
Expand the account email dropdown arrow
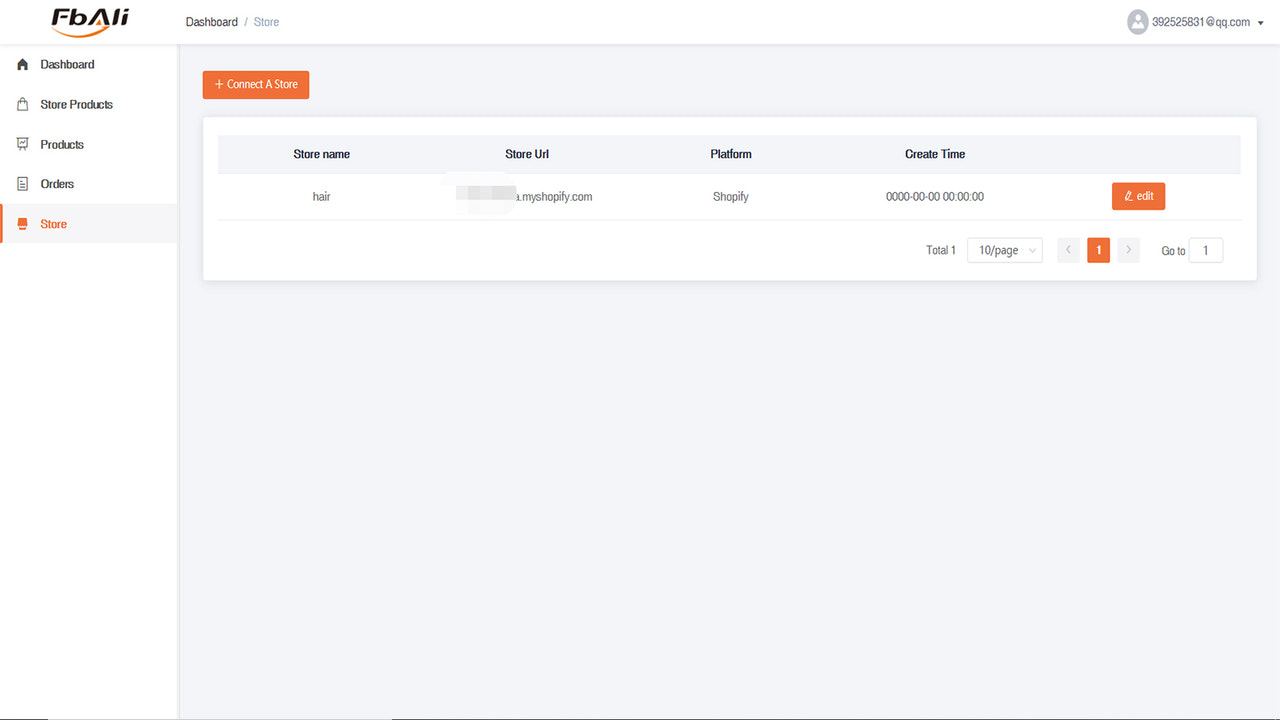click(1261, 23)
